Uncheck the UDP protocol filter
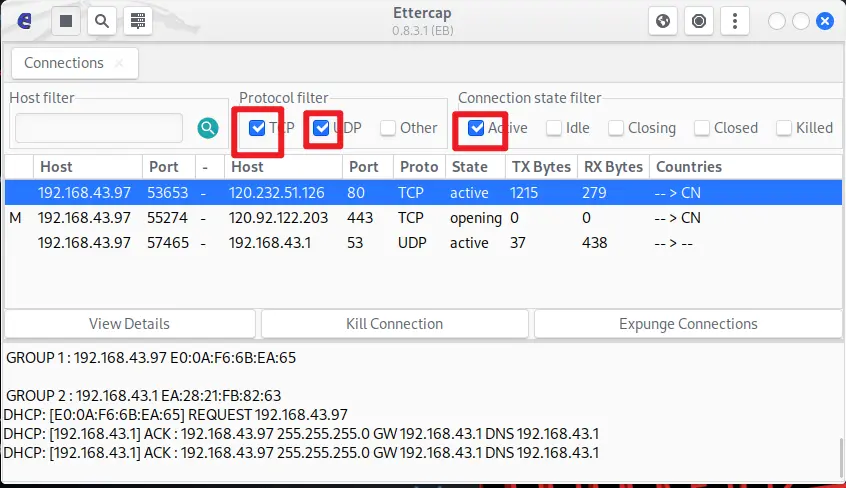The image size is (846, 488). [321, 128]
